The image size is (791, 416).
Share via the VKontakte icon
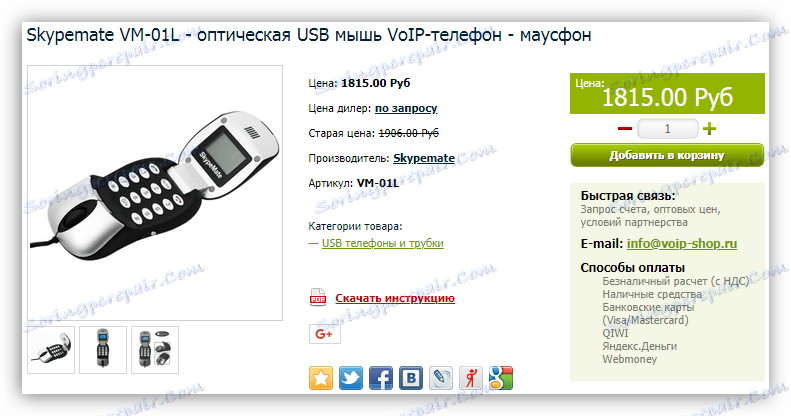coord(411,378)
